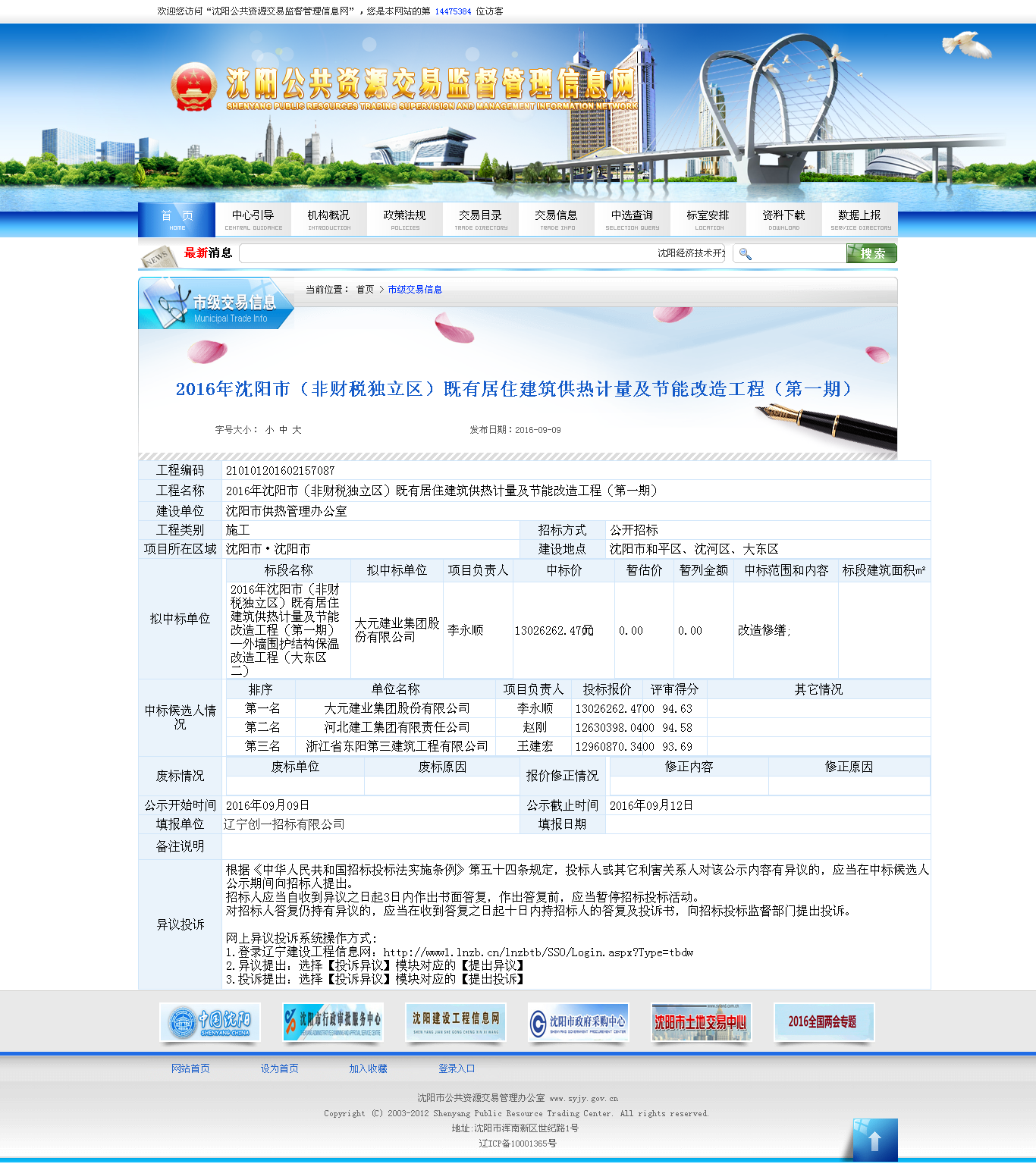The height and width of the screenshot is (1164, 1036).
Task: Click the 辽宁创一招标有限公司 cell
Action: point(284,824)
